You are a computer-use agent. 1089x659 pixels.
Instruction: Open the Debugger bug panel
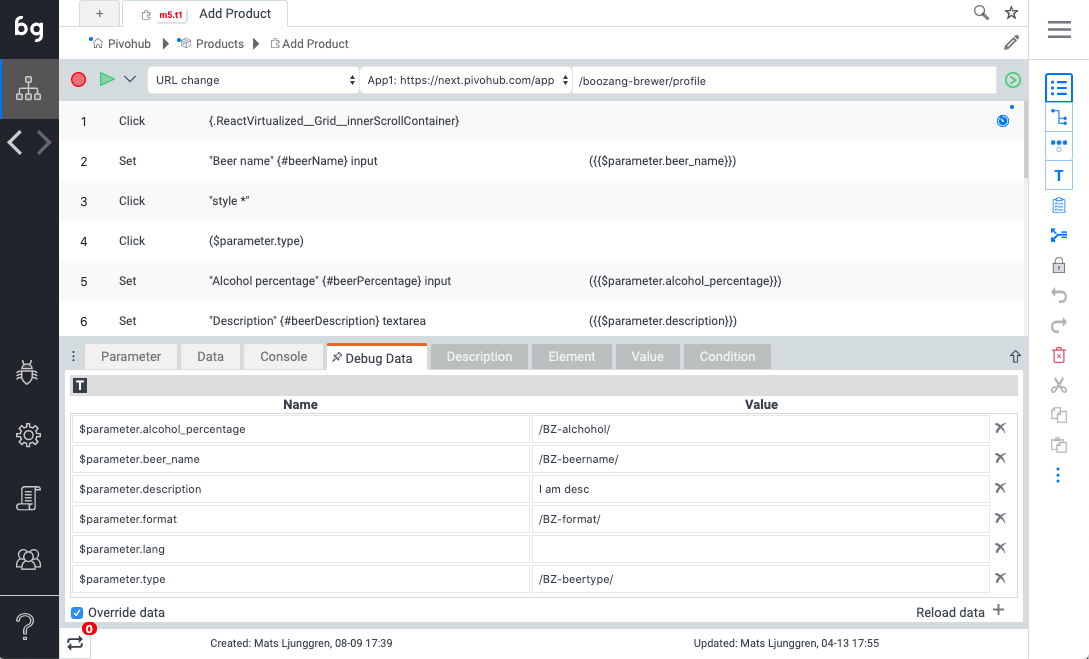click(29, 371)
